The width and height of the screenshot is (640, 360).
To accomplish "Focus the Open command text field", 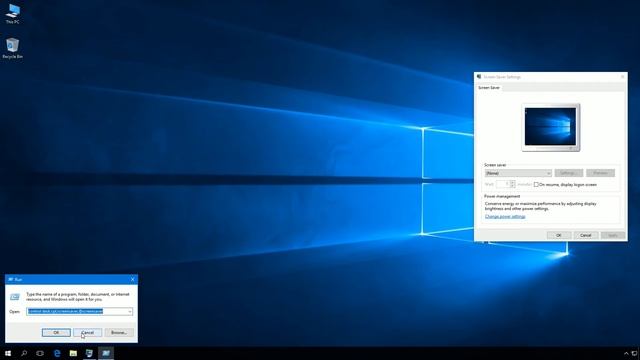I will tap(77, 311).
